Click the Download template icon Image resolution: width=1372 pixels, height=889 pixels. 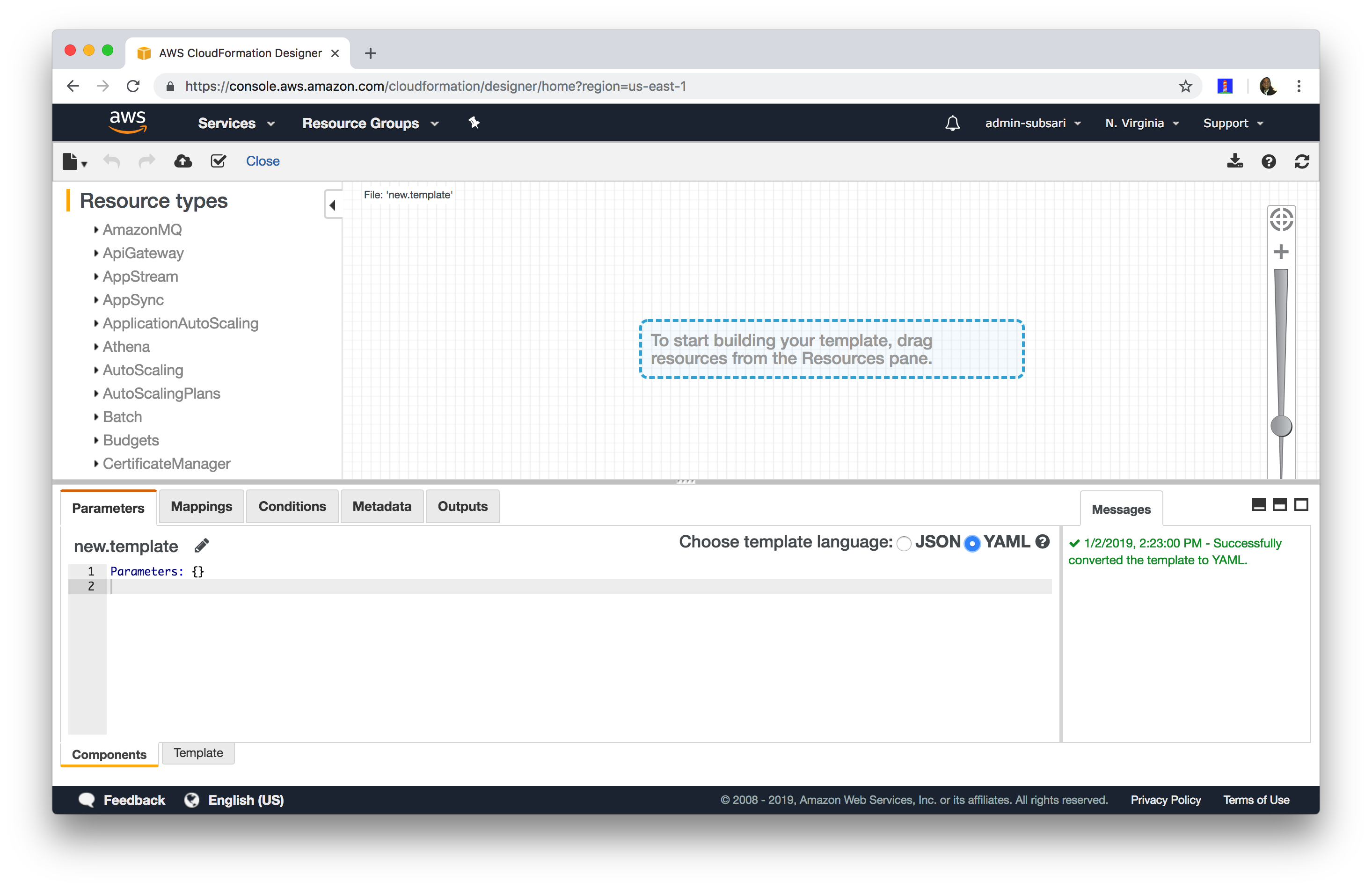(1235, 161)
